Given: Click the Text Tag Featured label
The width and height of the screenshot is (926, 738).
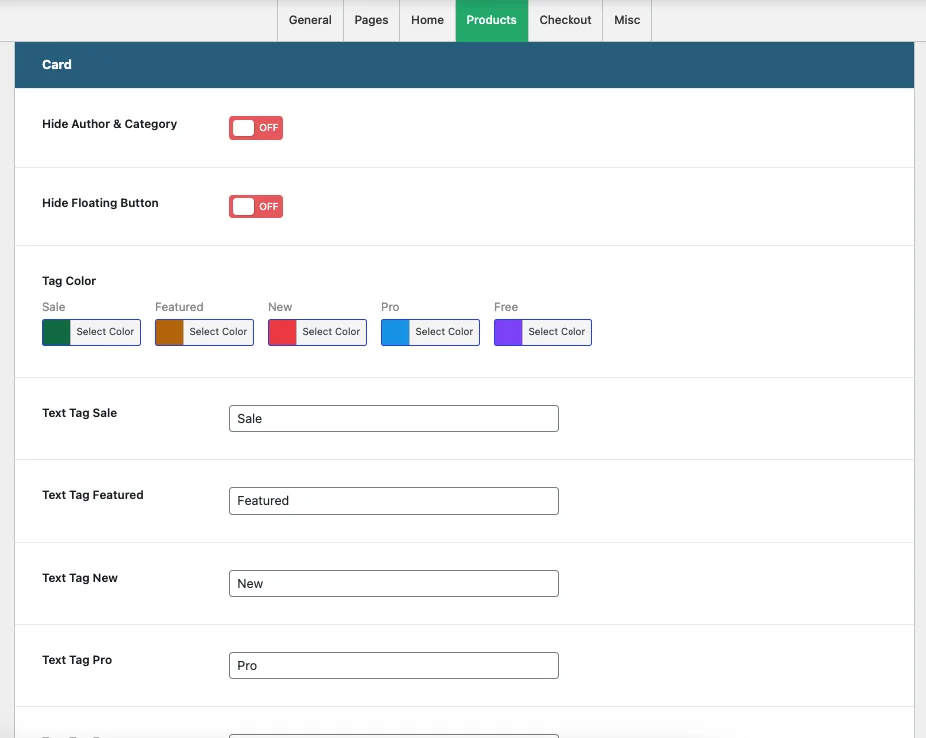Looking at the screenshot, I should tap(93, 495).
